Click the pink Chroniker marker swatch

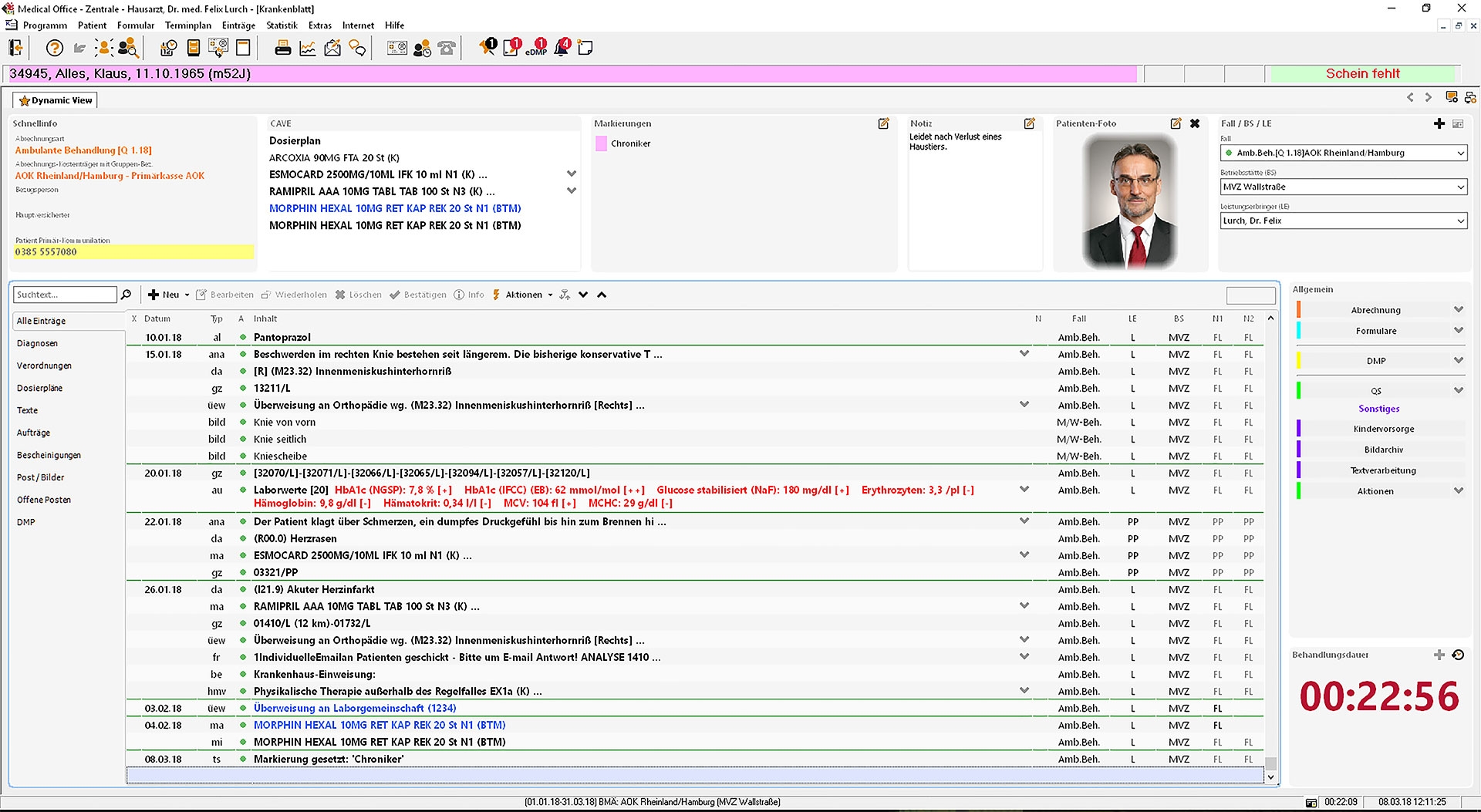[x=602, y=143]
